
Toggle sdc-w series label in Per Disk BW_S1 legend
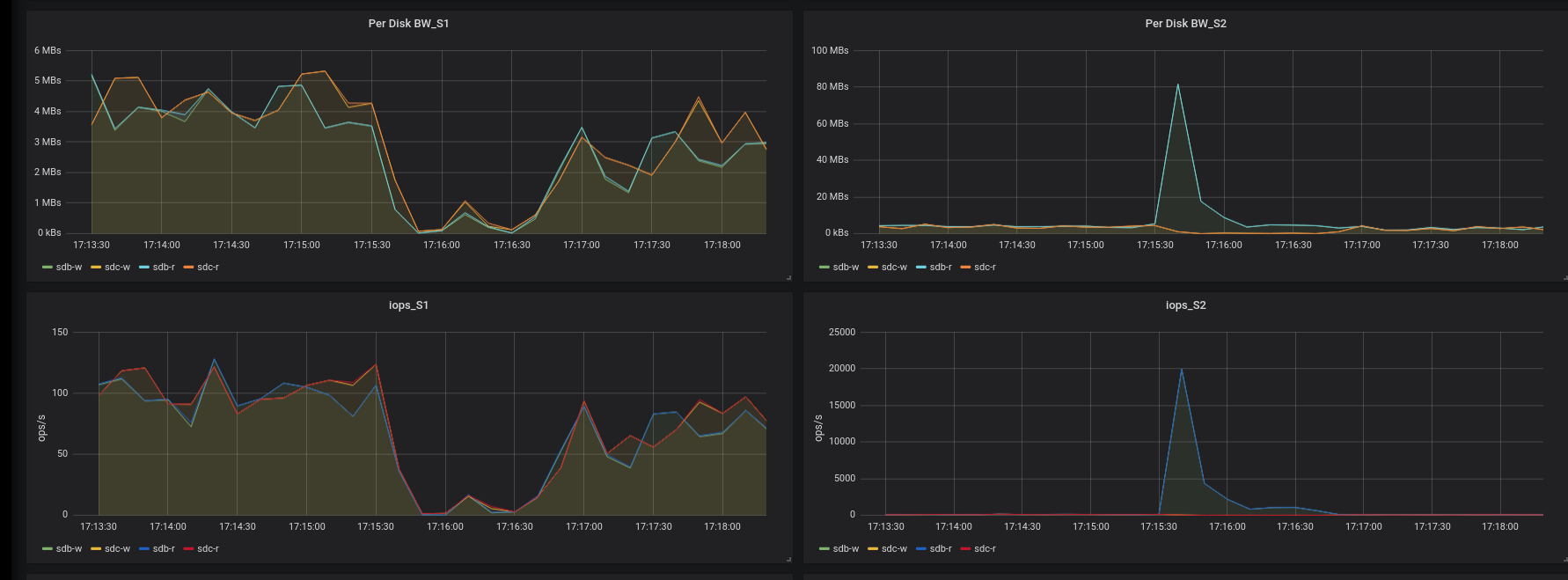click(117, 267)
